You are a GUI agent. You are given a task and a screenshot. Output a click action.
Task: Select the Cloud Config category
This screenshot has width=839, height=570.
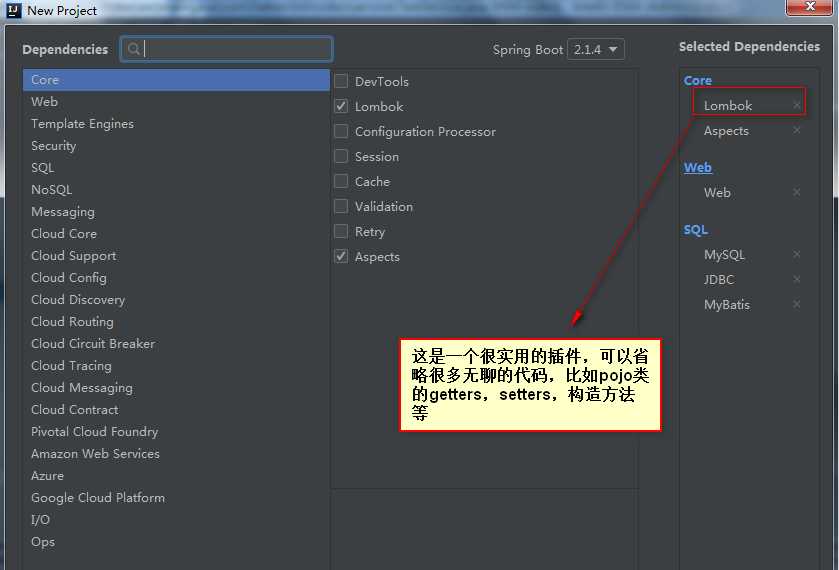pyautogui.click(x=176, y=277)
